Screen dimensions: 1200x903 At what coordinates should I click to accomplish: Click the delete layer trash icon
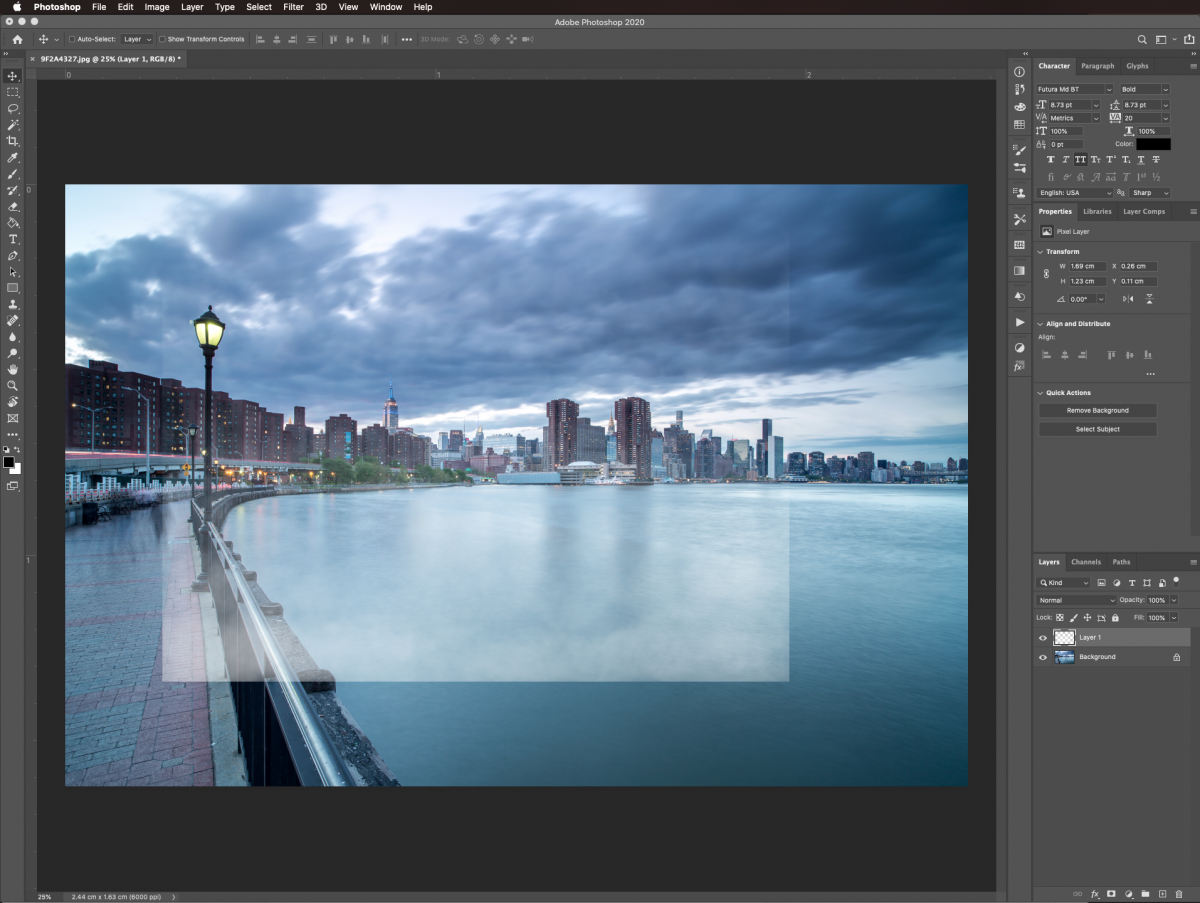click(x=1180, y=893)
